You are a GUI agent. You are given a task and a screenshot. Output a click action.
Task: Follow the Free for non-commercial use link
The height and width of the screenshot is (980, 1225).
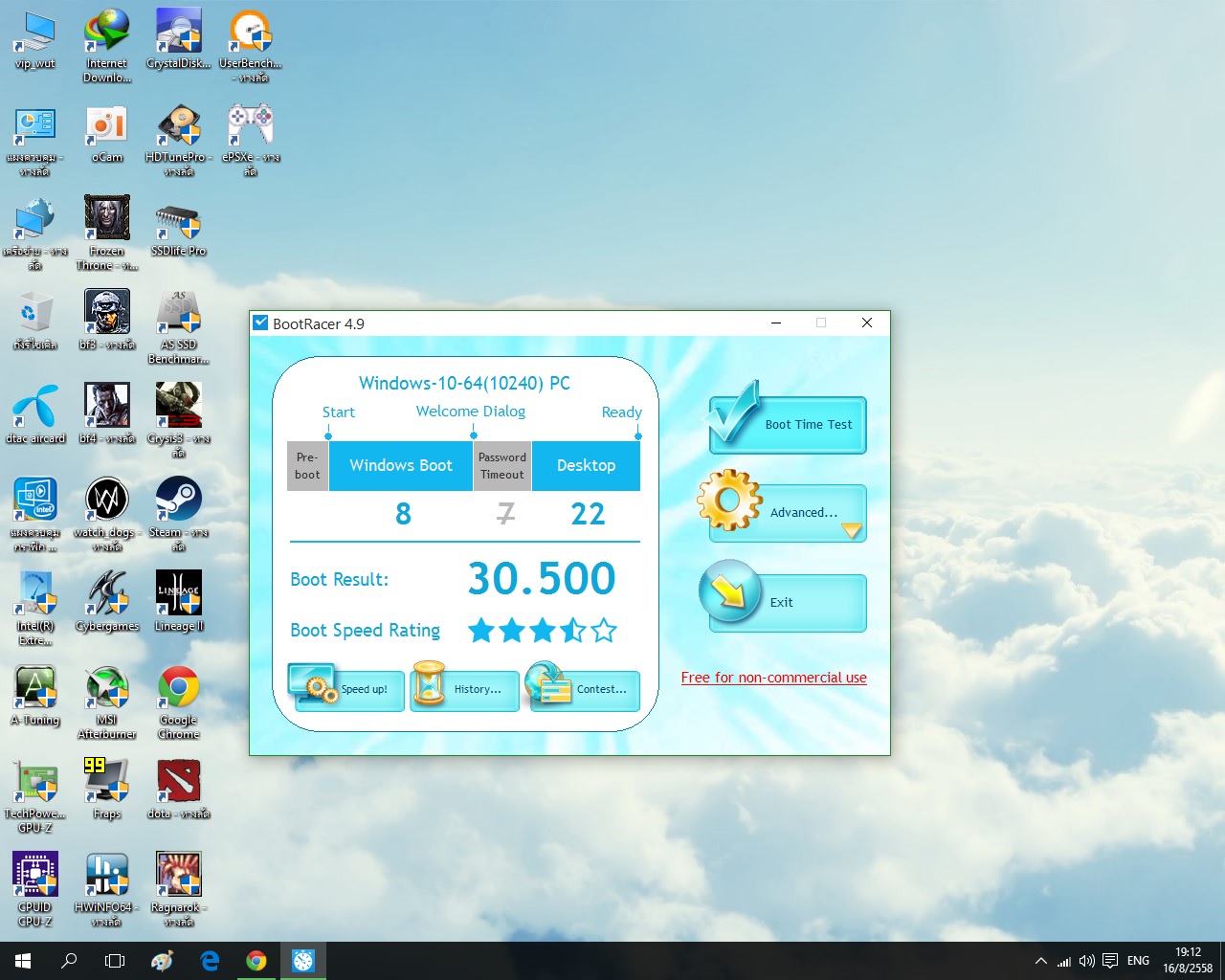[x=774, y=678]
